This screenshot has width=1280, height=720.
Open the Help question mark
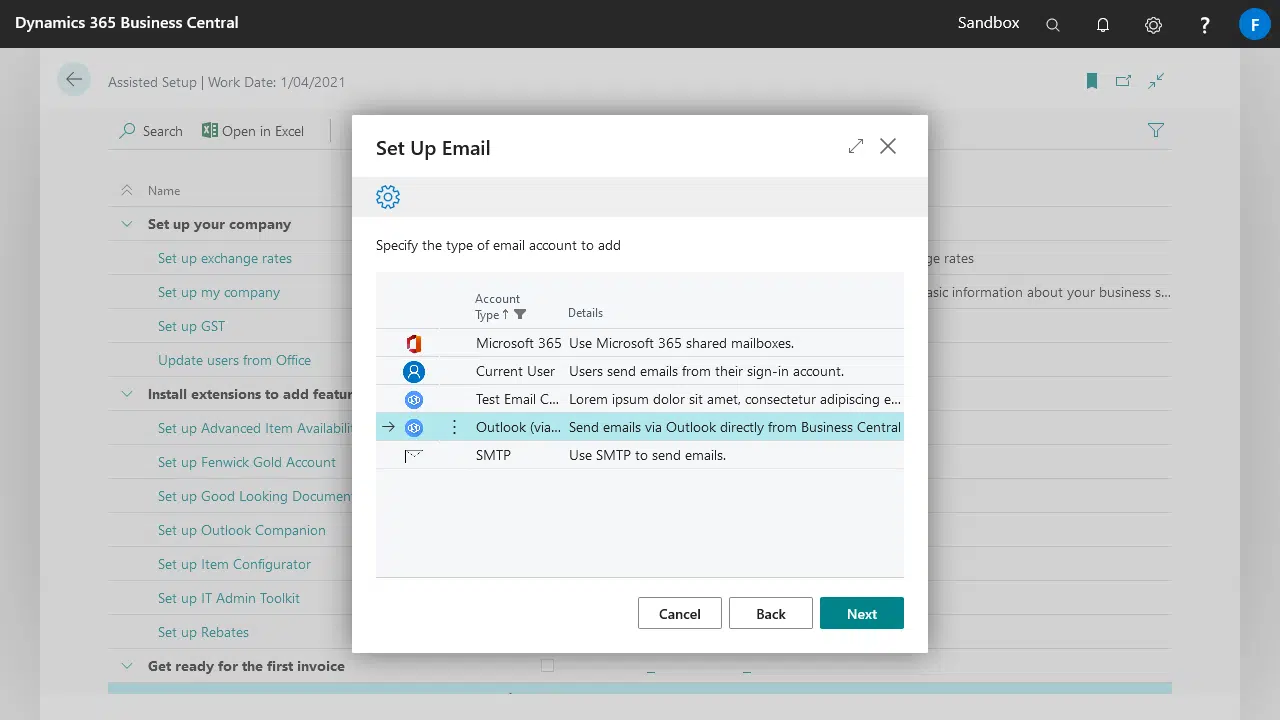tap(1205, 25)
